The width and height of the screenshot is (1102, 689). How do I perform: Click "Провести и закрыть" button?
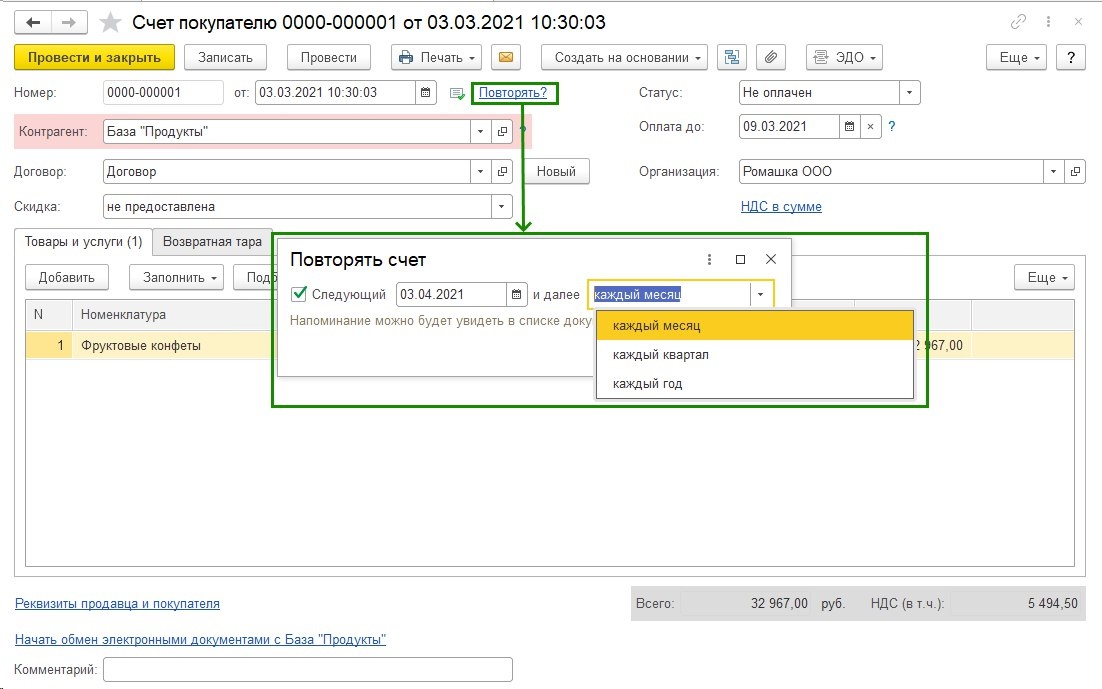(94, 58)
